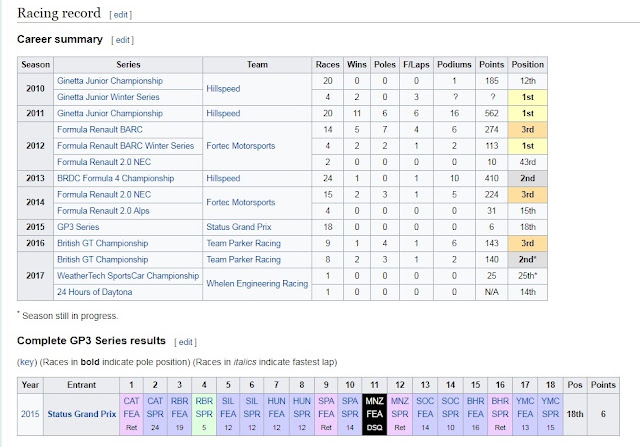Open the 2015 year link in GP3 results table
The image size is (640, 447).
(30, 414)
